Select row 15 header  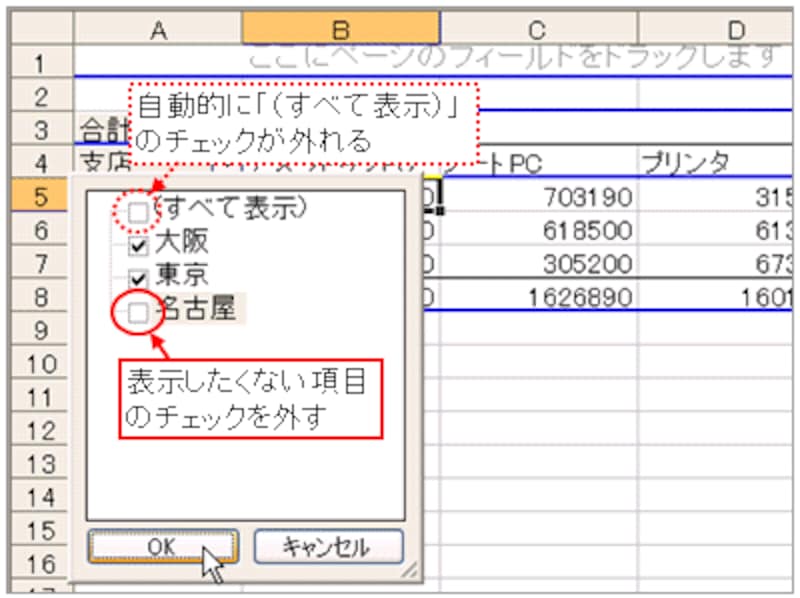click(40, 530)
